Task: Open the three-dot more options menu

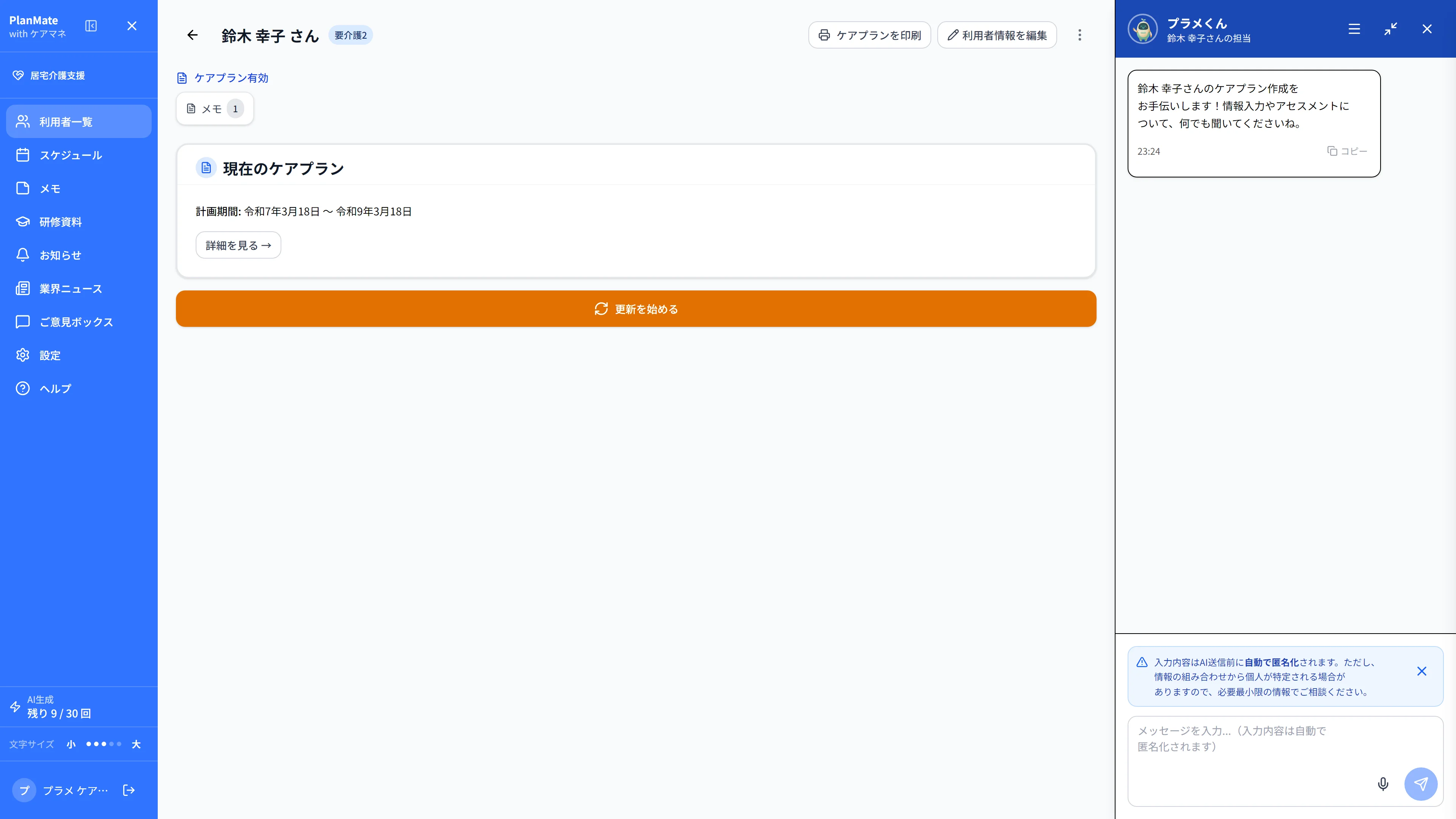Action: pos(1079,35)
